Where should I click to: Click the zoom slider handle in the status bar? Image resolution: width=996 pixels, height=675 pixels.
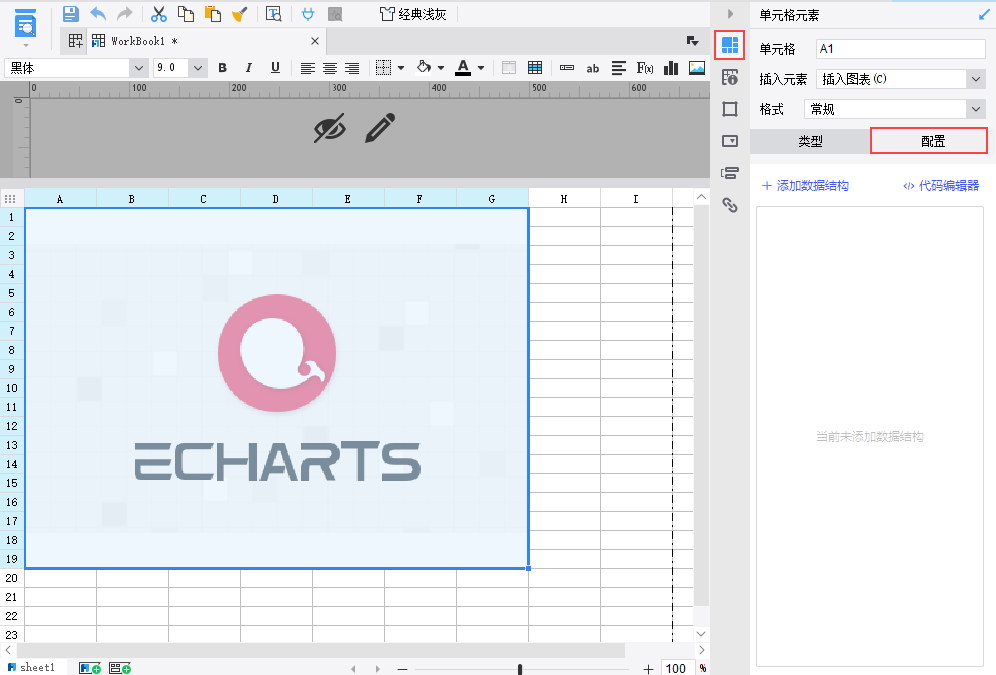(520, 668)
